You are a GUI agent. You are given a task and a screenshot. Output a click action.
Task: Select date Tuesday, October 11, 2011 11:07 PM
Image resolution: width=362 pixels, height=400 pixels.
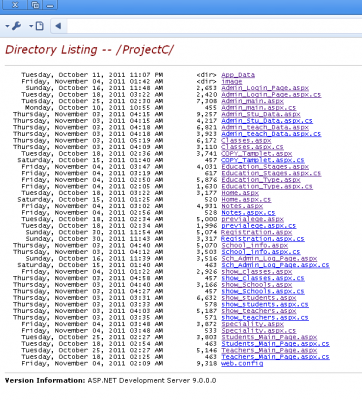[92, 75]
